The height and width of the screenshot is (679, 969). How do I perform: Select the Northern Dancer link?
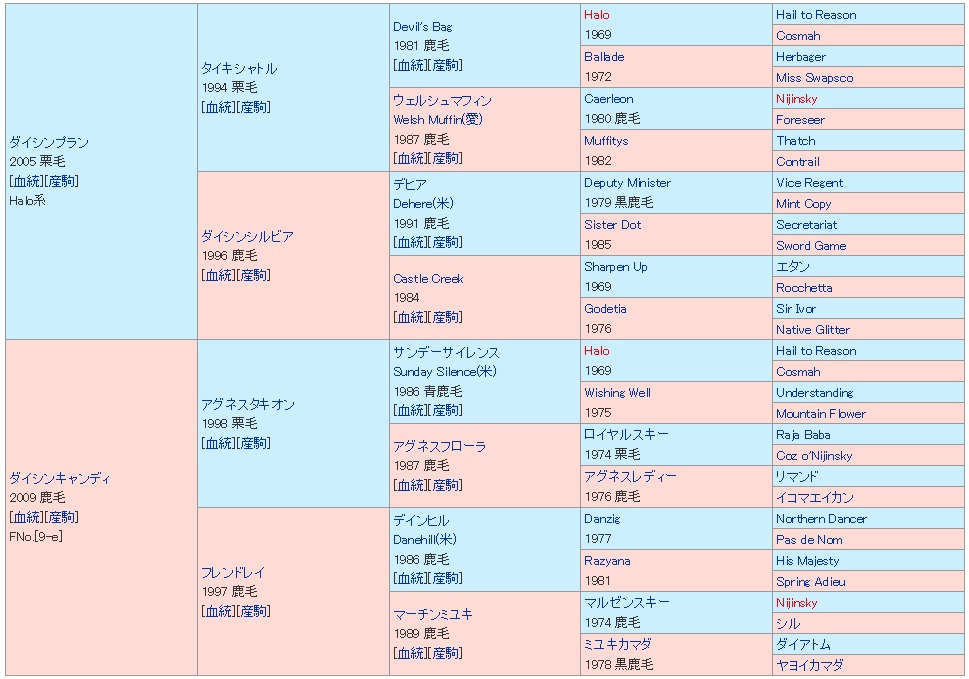[x=821, y=519]
